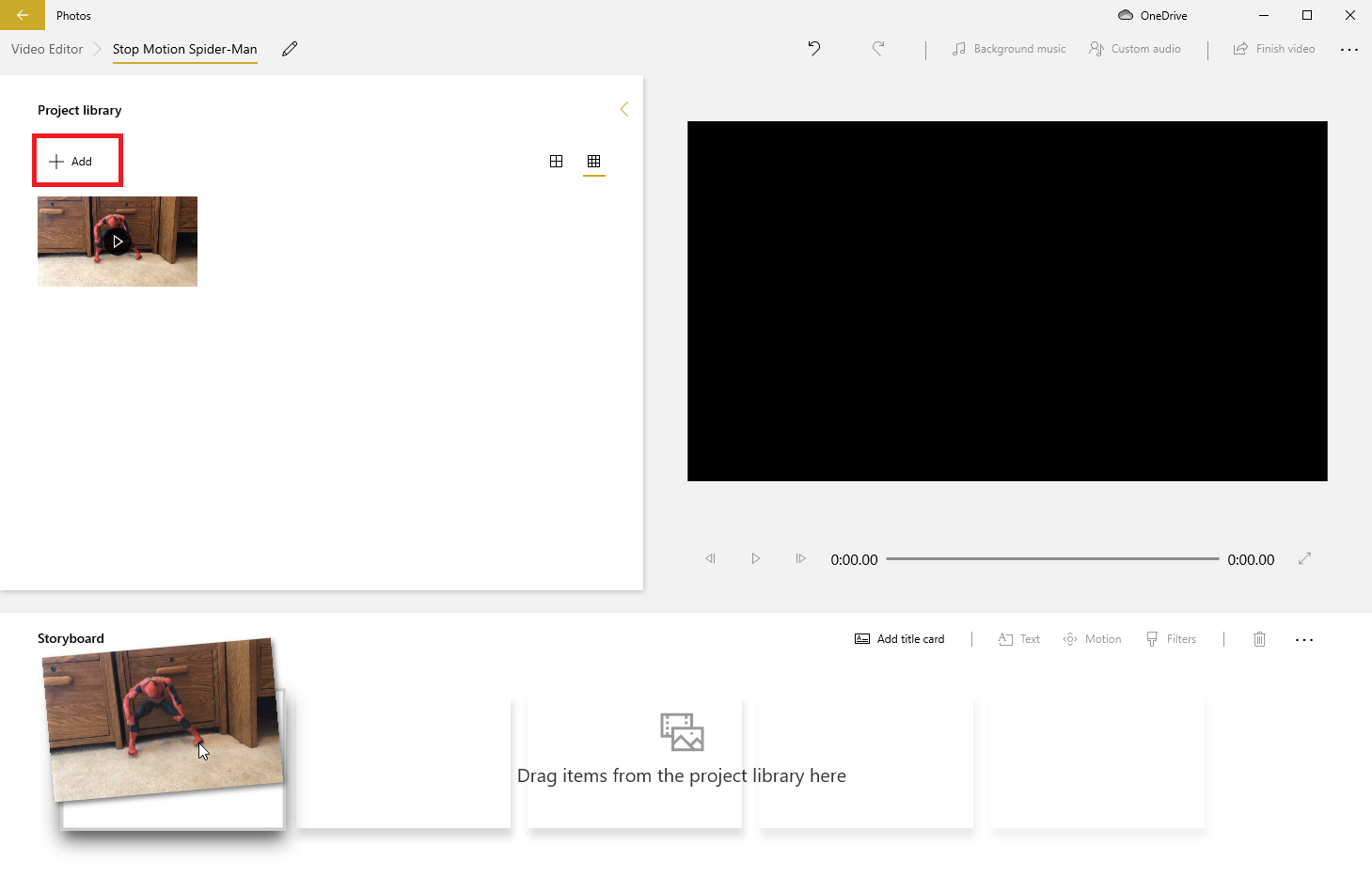Redo the last action
This screenshot has width=1372, height=876.
click(877, 49)
